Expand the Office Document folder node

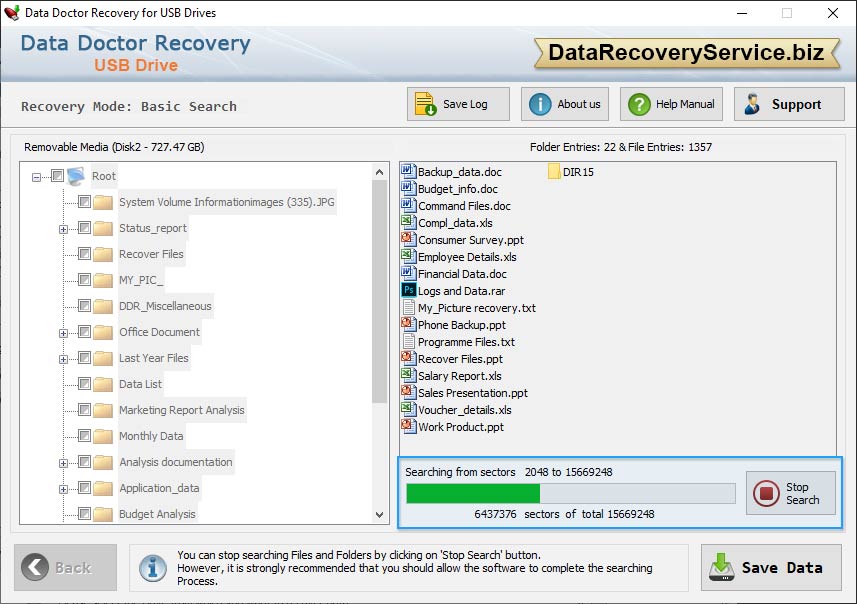[63, 333]
